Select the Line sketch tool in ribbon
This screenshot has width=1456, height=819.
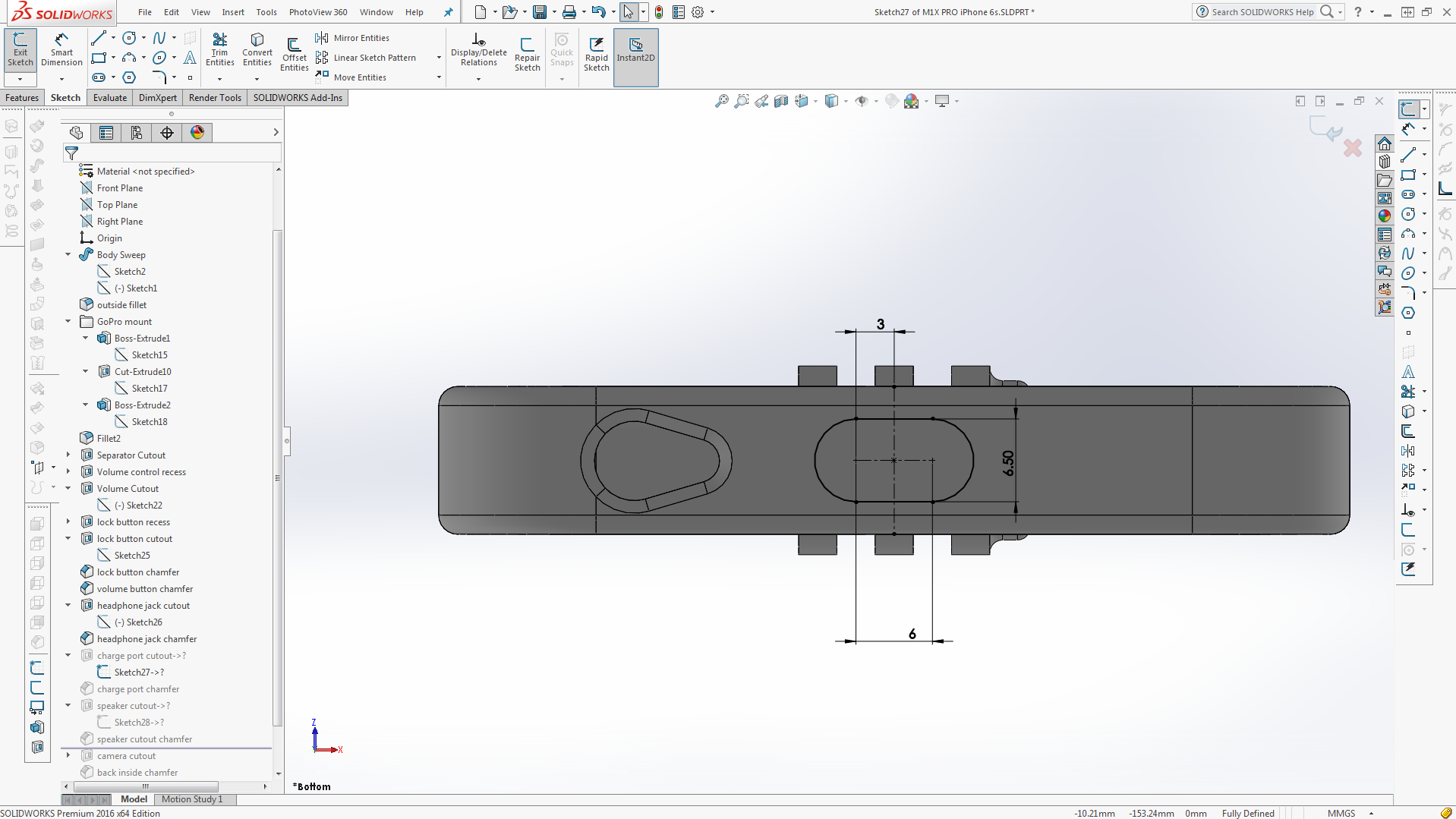(99, 38)
